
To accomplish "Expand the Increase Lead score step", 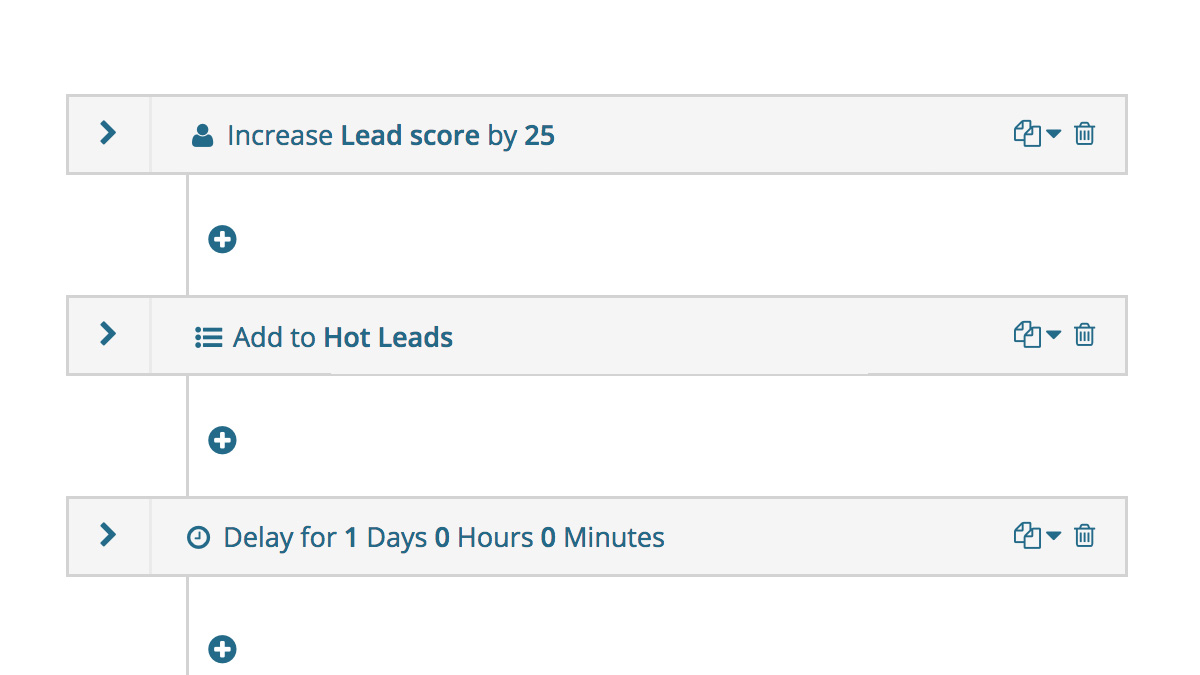I will click(108, 133).
